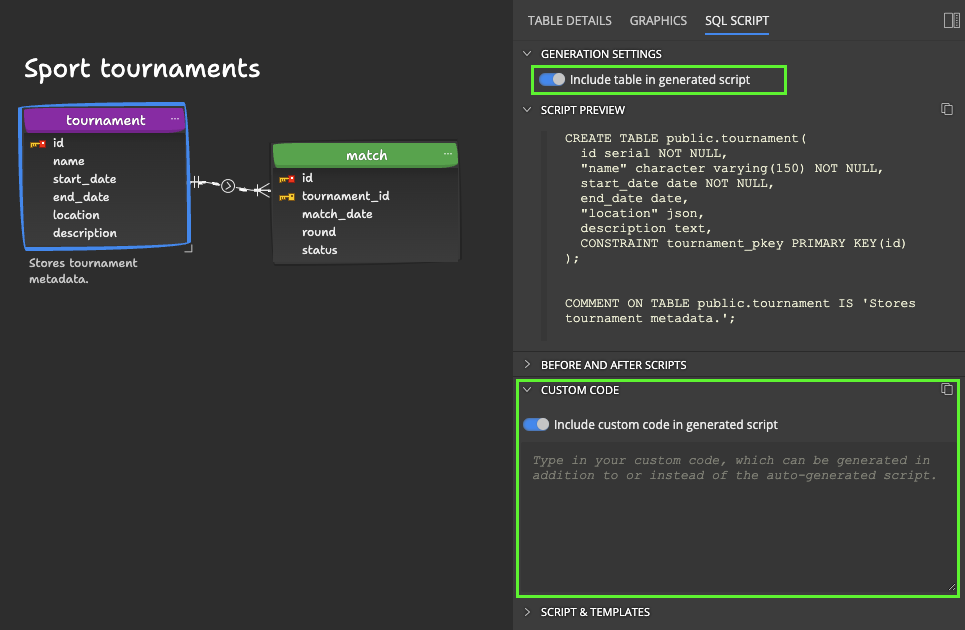Disable Include table in generated script
This screenshot has width=965, height=630.
coord(552,79)
